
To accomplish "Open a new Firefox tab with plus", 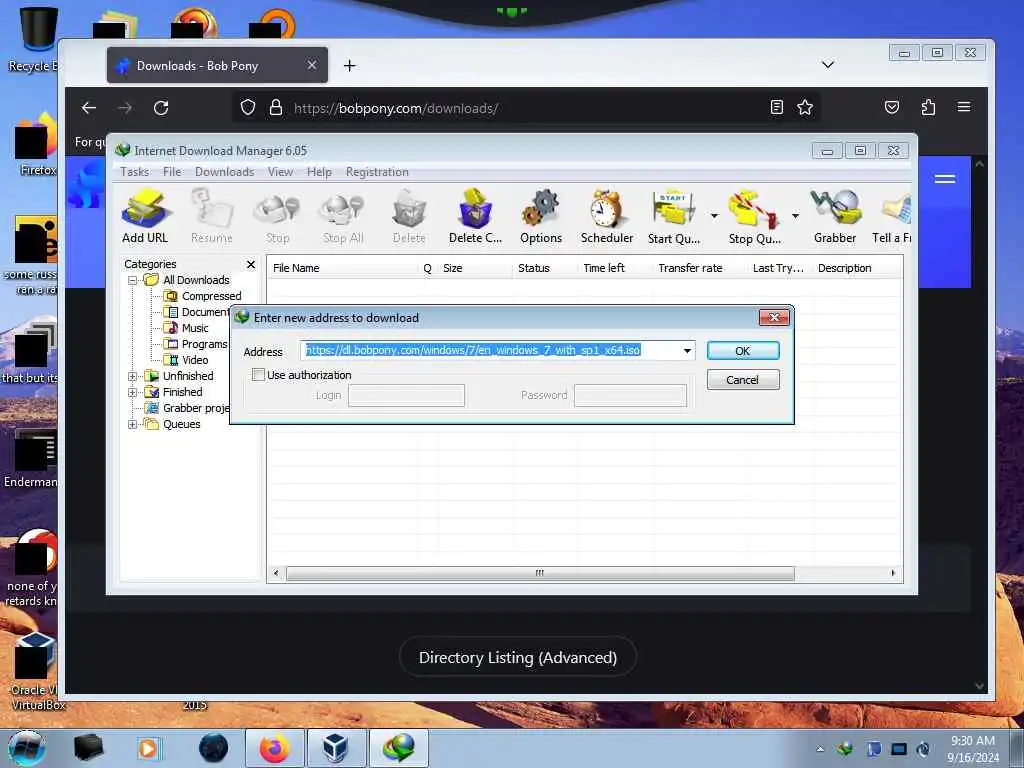I will [x=350, y=65].
